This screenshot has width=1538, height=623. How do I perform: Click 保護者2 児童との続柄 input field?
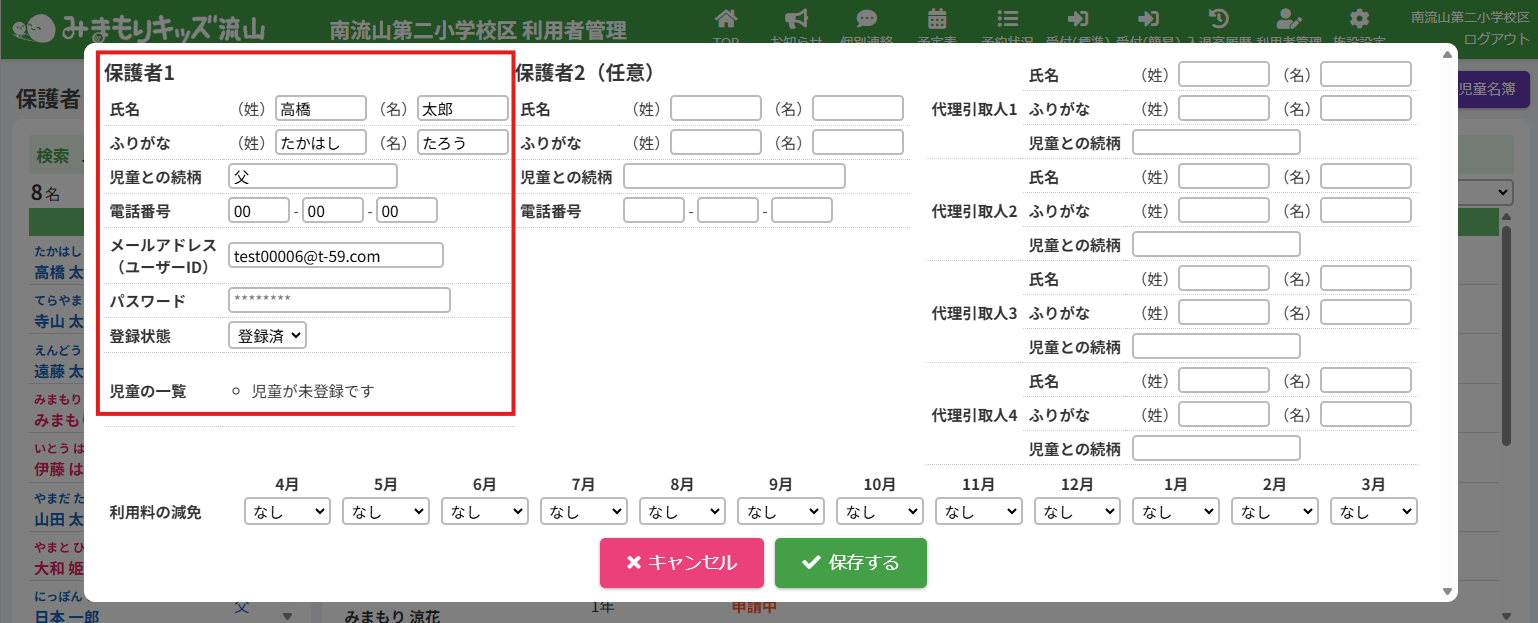point(734,177)
